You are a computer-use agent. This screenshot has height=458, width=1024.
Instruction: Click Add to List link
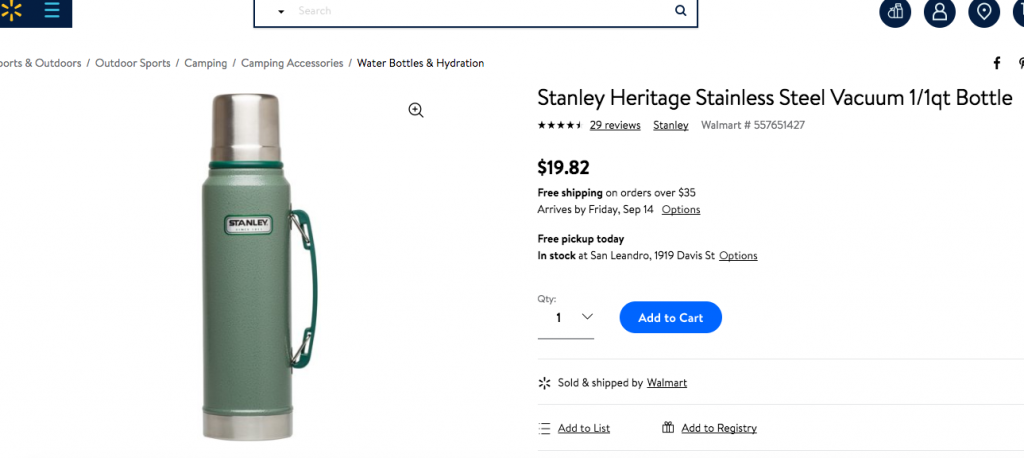584,428
